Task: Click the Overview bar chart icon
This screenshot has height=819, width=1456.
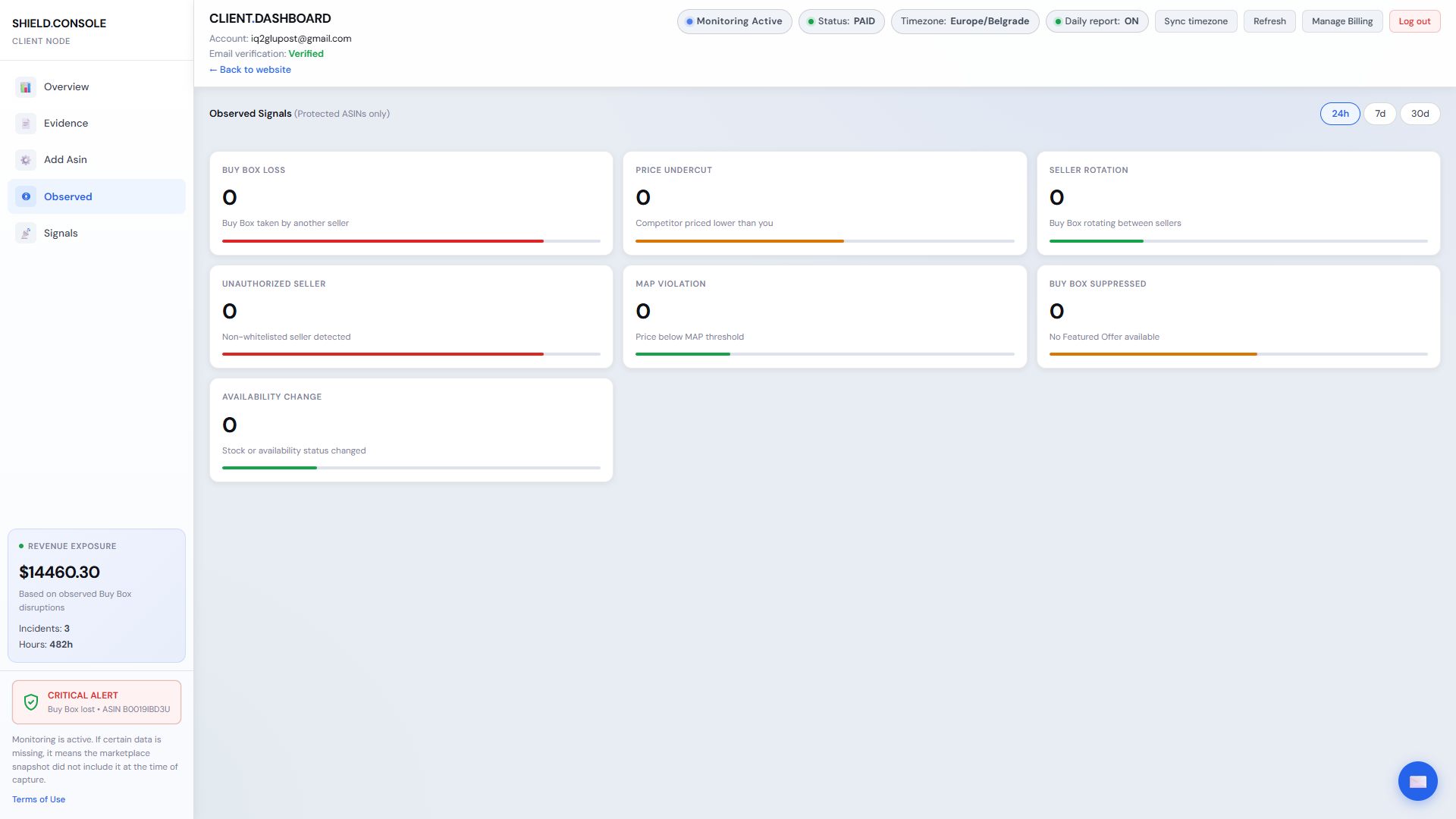Action: pos(26,87)
